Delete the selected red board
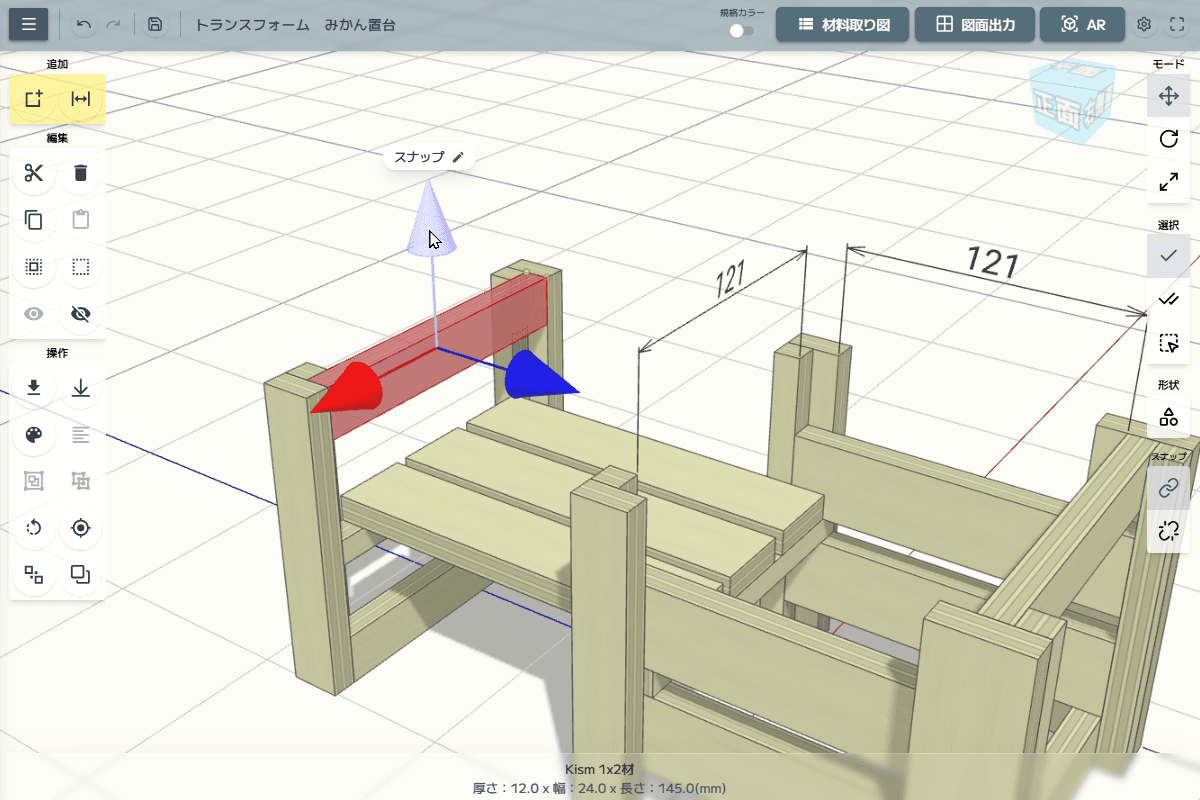Image resolution: width=1200 pixels, height=800 pixels. tap(80, 173)
